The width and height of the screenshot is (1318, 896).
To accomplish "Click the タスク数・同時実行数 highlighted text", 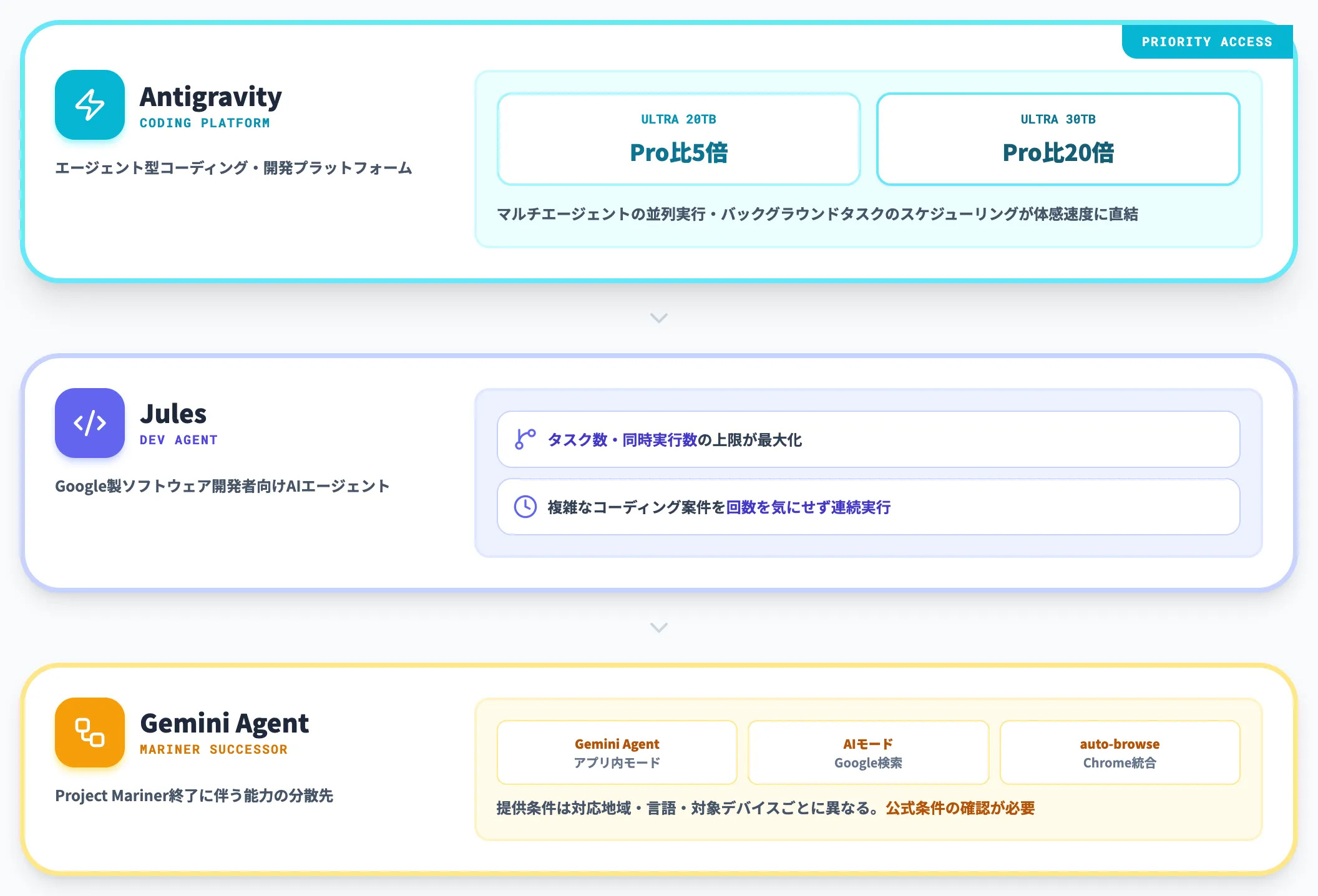I will [622, 440].
